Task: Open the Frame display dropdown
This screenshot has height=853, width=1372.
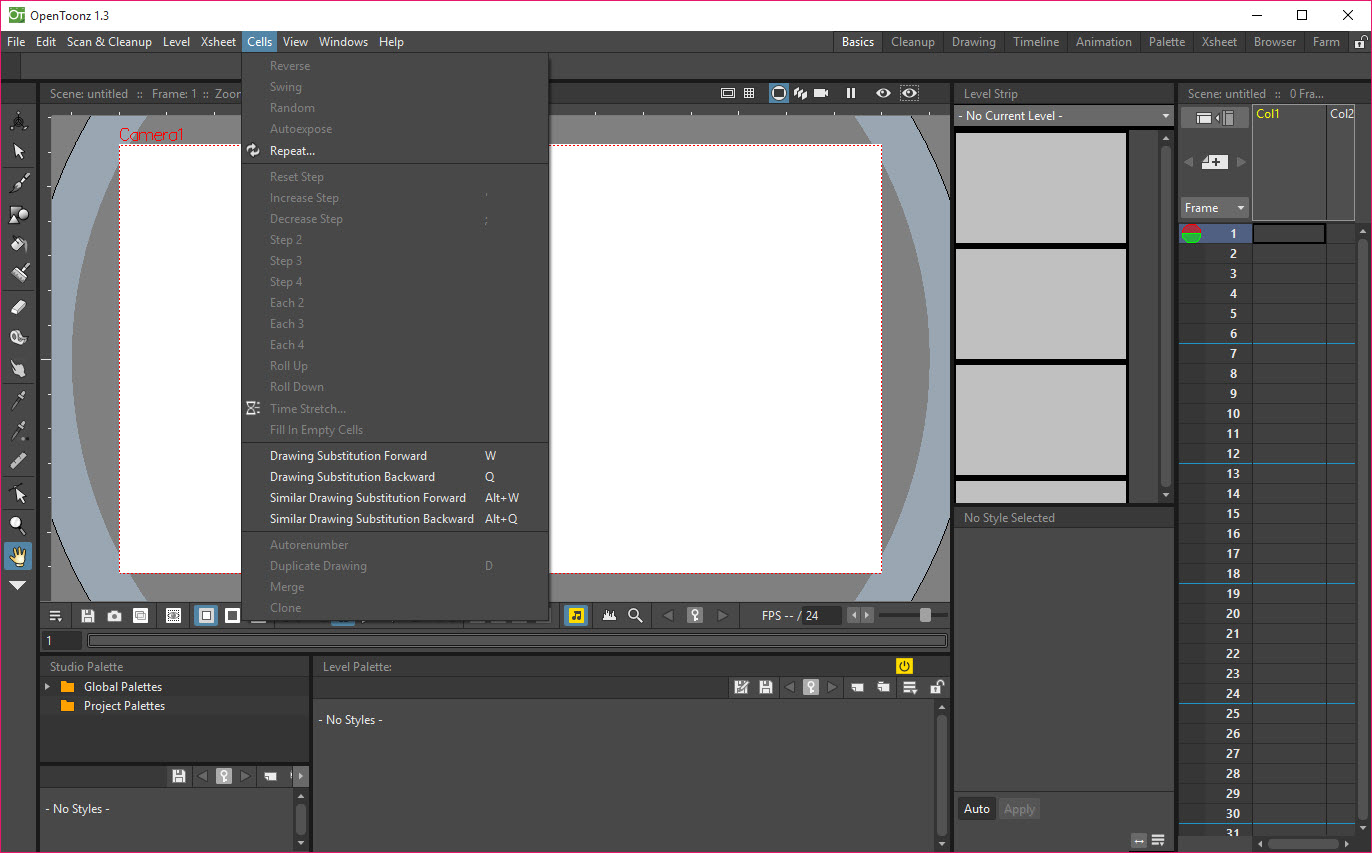Action: point(1214,208)
